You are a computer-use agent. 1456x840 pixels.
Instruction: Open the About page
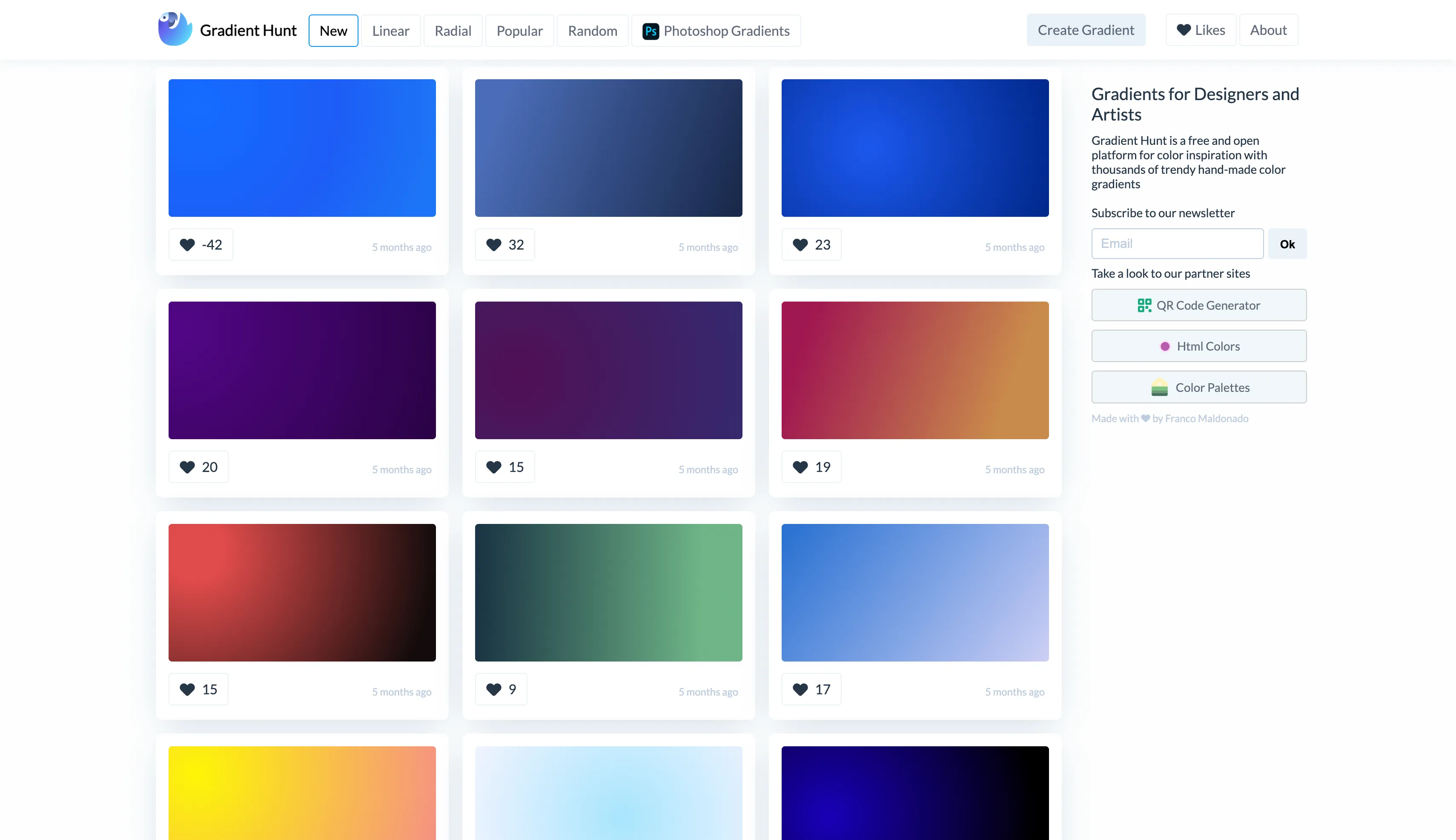point(1268,30)
